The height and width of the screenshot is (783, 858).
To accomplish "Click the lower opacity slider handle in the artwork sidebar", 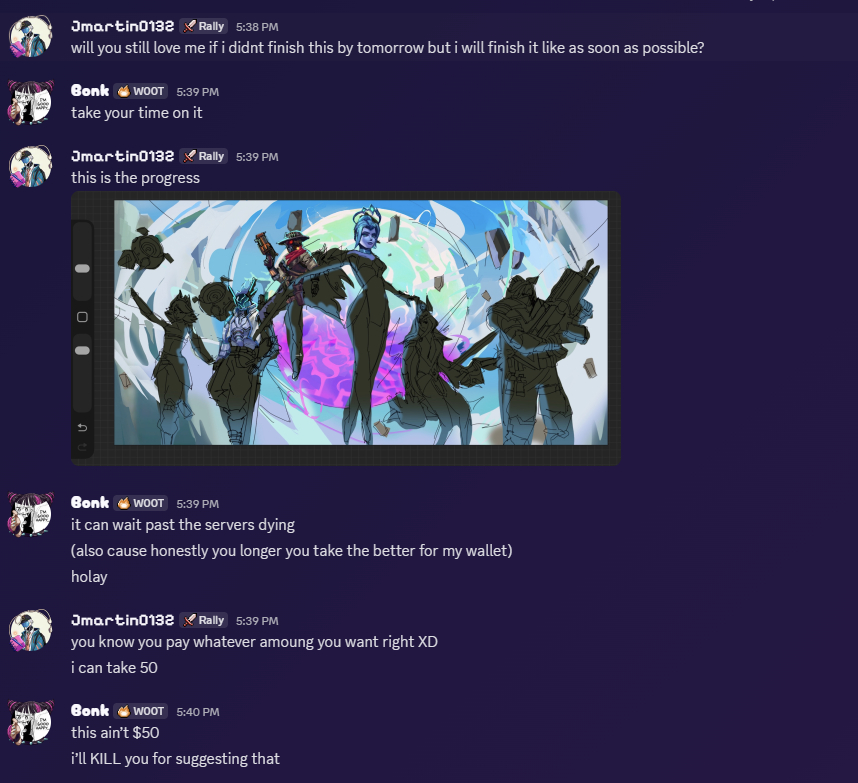I will tap(83, 351).
